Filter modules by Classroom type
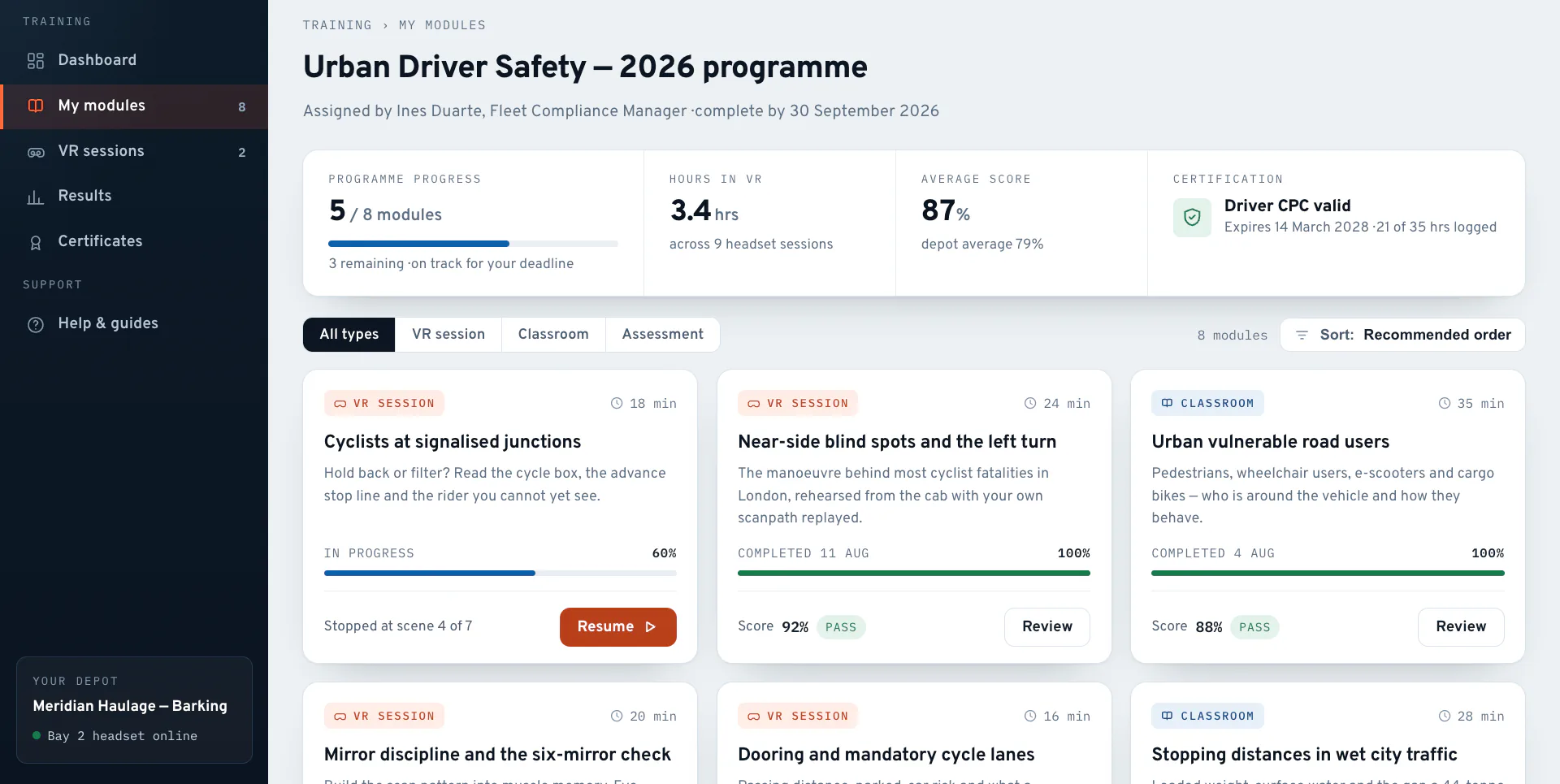 point(553,335)
